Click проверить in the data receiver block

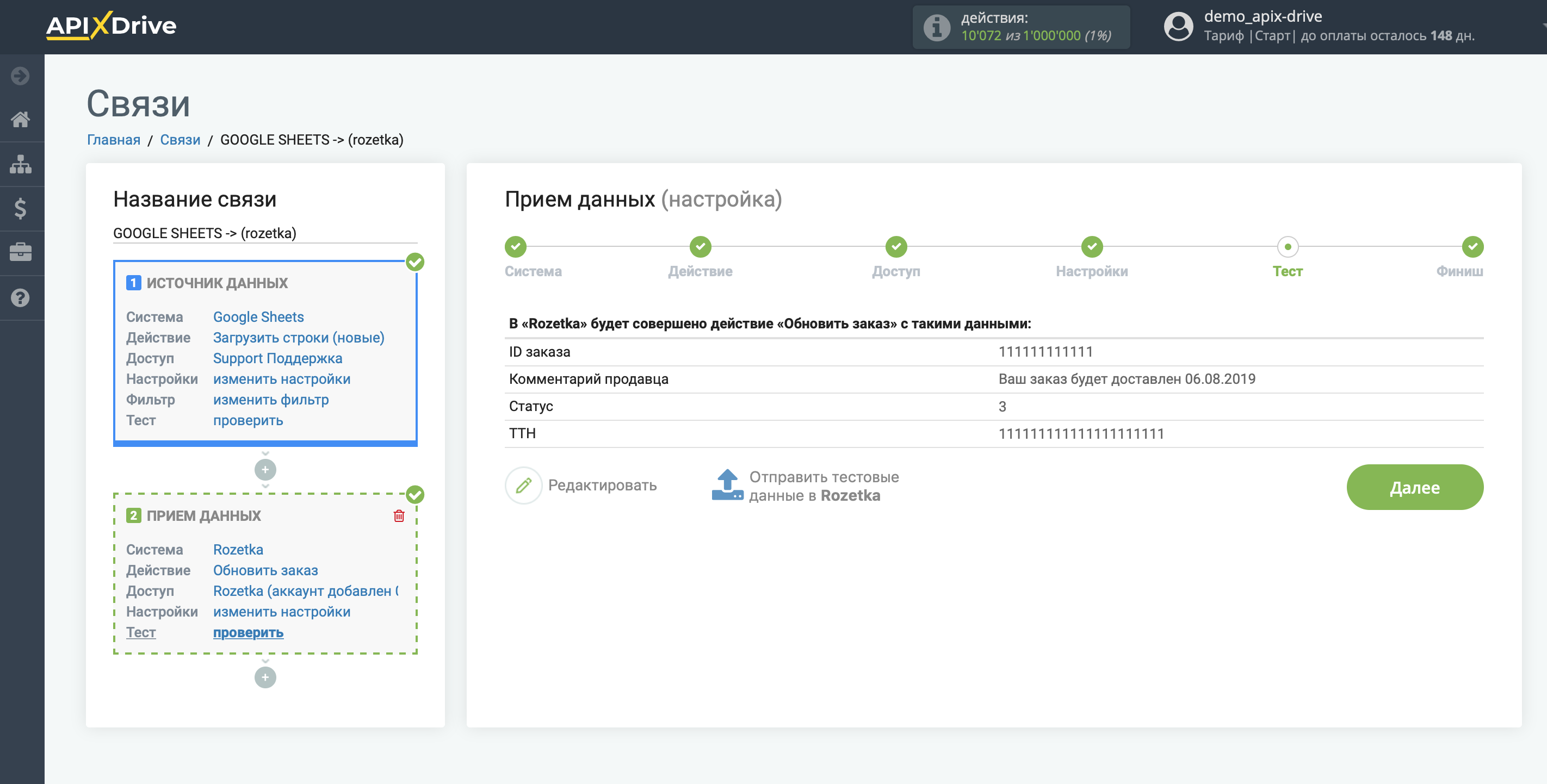click(x=248, y=632)
